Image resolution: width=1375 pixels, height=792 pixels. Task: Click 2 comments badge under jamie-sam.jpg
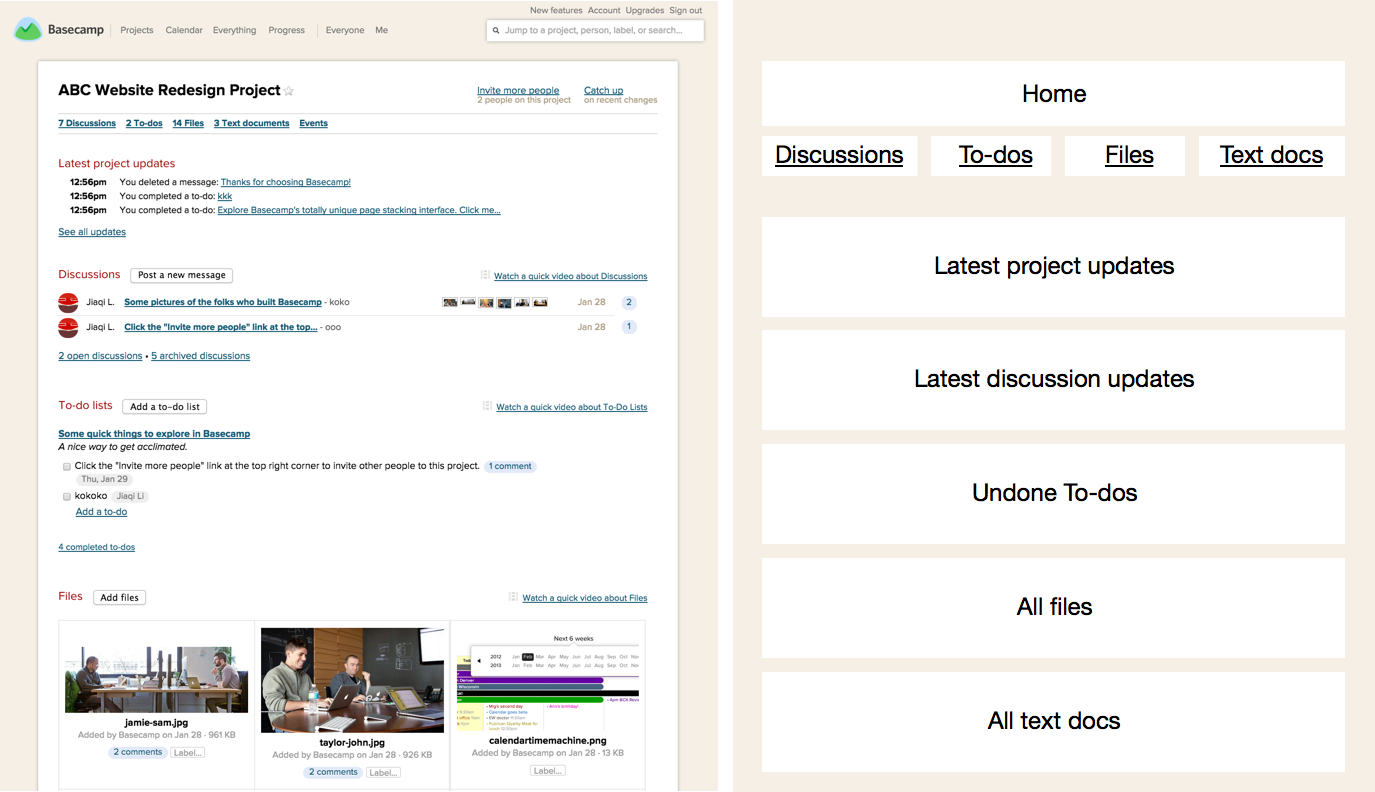(138, 752)
